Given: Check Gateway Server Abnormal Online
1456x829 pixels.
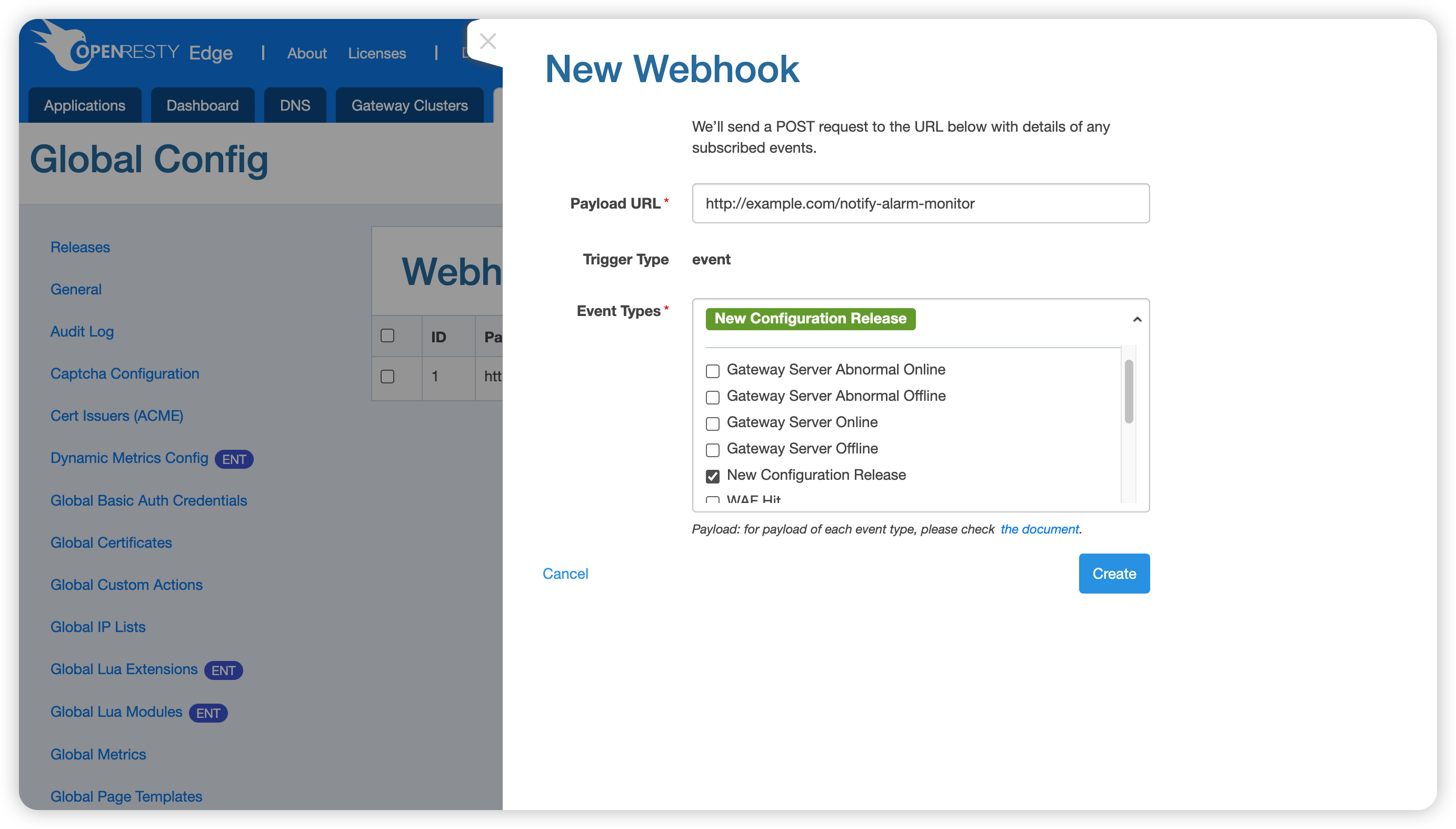Looking at the screenshot, I should [712, 371].
